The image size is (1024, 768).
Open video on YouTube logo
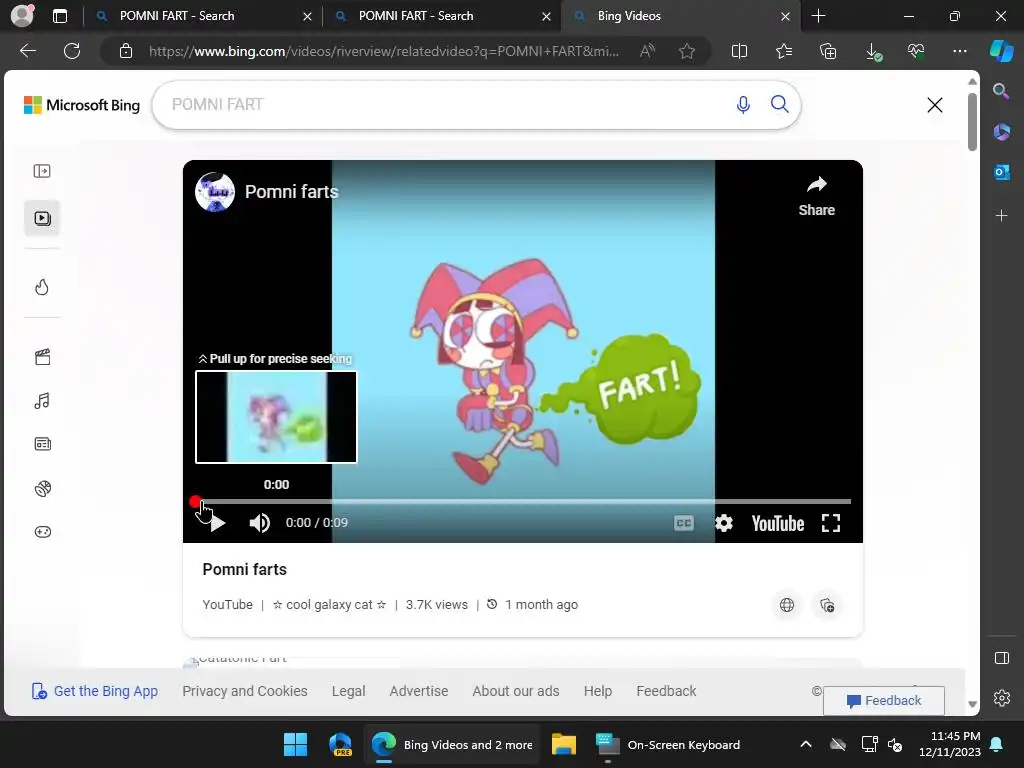point(778,523)
